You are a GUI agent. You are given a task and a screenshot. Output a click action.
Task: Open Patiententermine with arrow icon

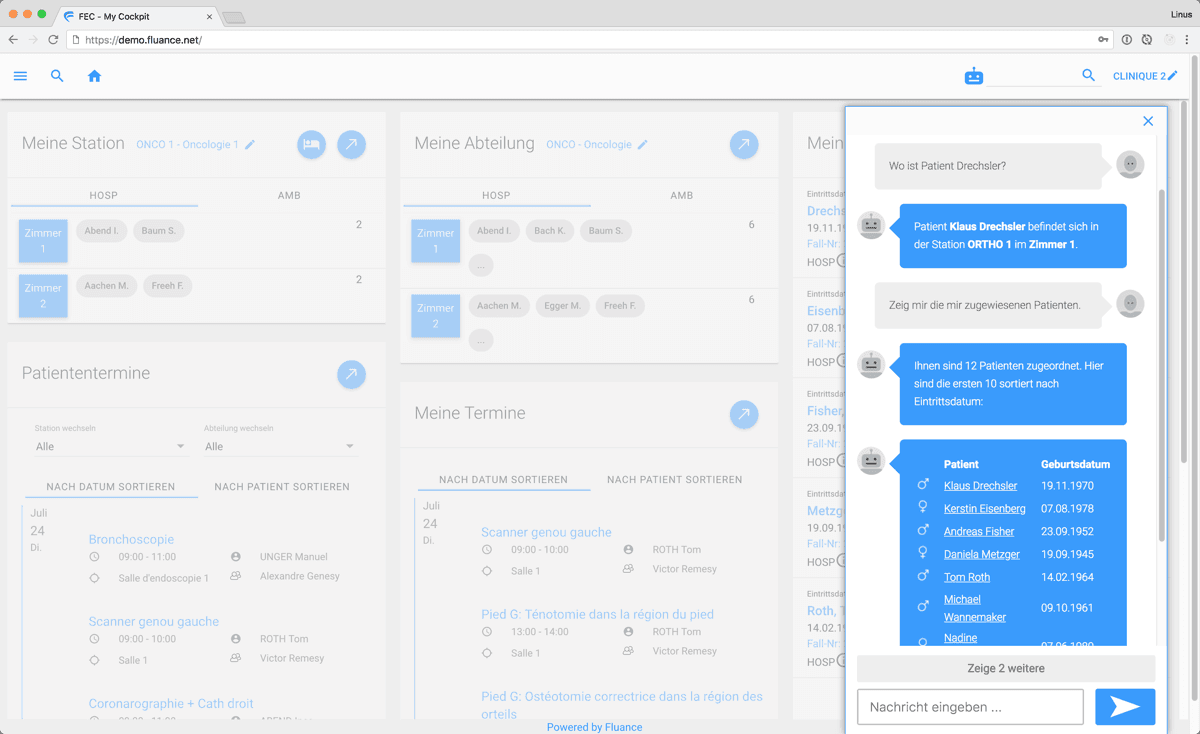coord(351,375)
